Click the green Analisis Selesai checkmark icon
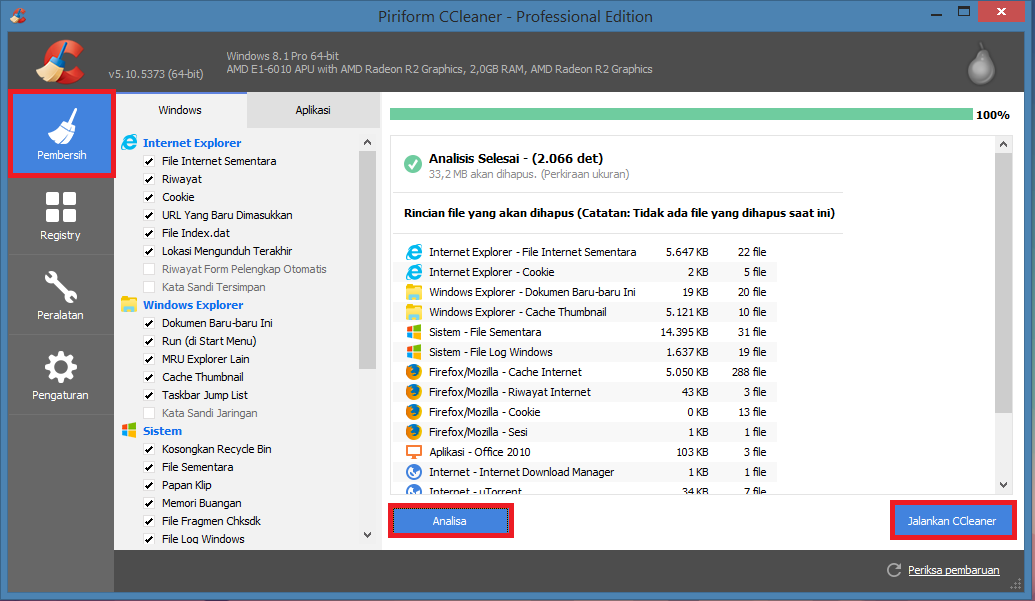This screenshot has height=601, width=1035. coord(413,164)
